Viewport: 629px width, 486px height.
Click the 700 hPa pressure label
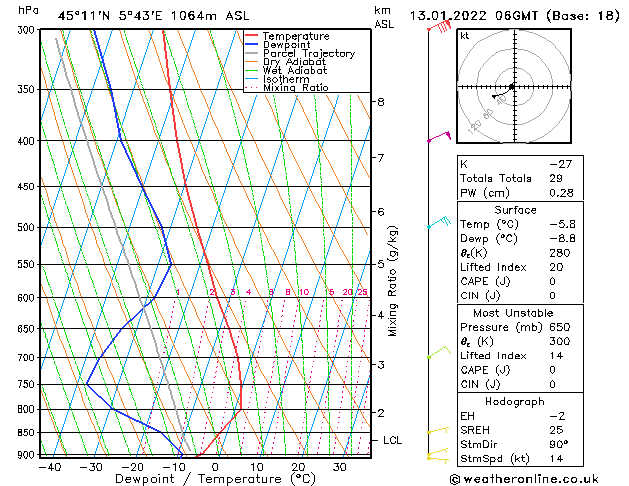(28, 357)
